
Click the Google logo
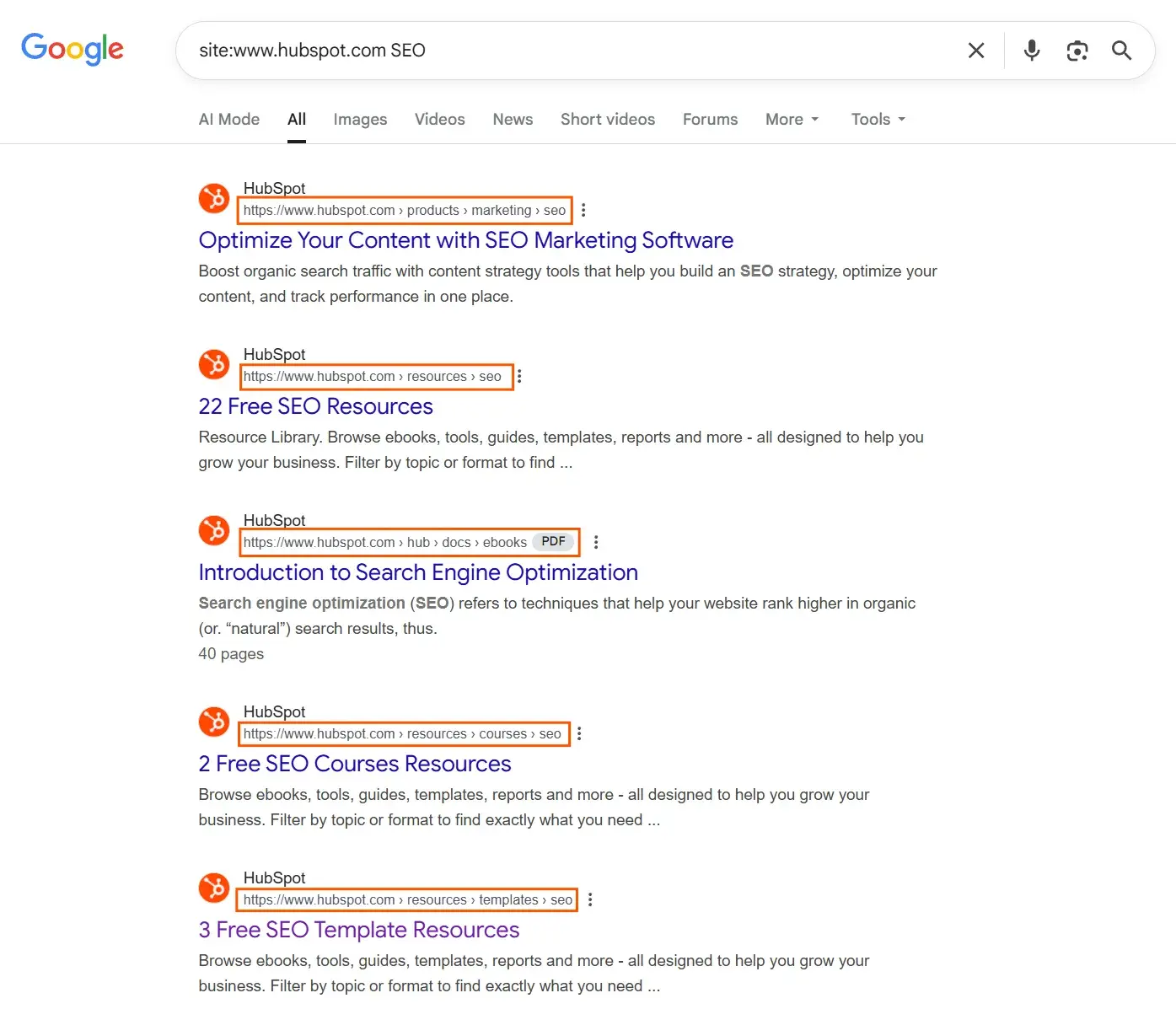(x=72, y=50)
